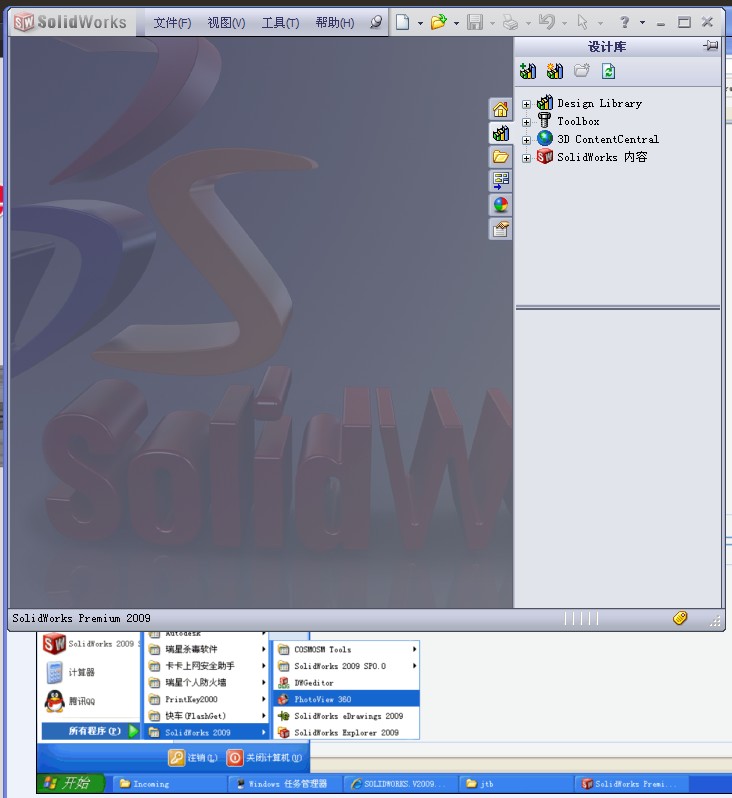Open the dropdown arrow beside New document
The height and width of the screenshot is (798, 732).
420,23
